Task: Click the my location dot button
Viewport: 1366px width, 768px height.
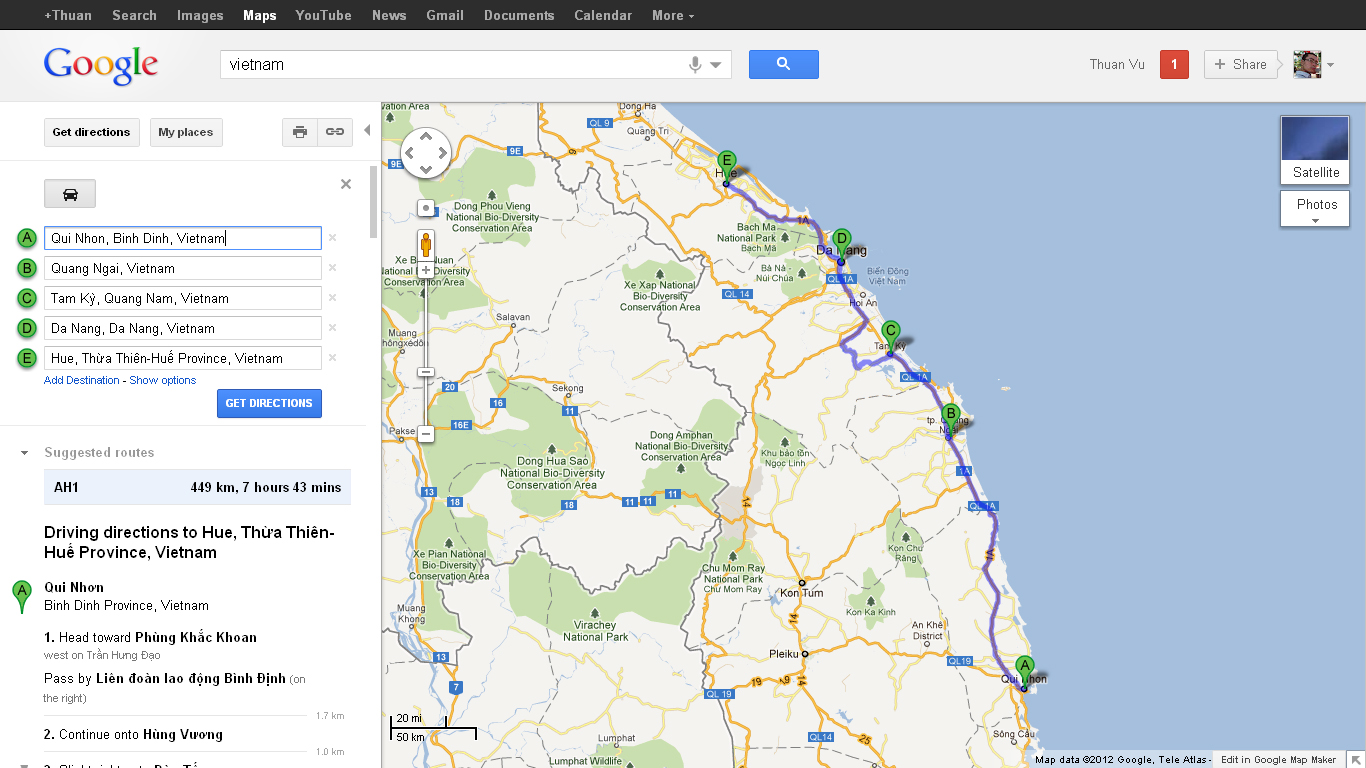Action: 426,208
